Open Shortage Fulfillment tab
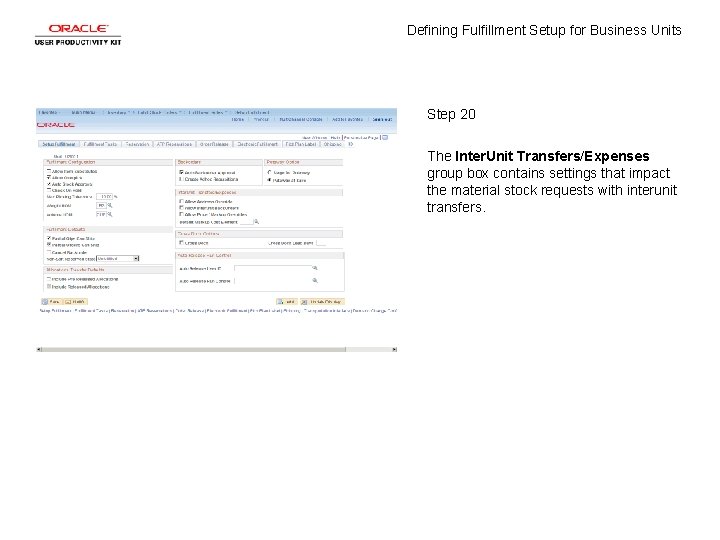The height and width of the screenshot is (540, 720). 257,144
